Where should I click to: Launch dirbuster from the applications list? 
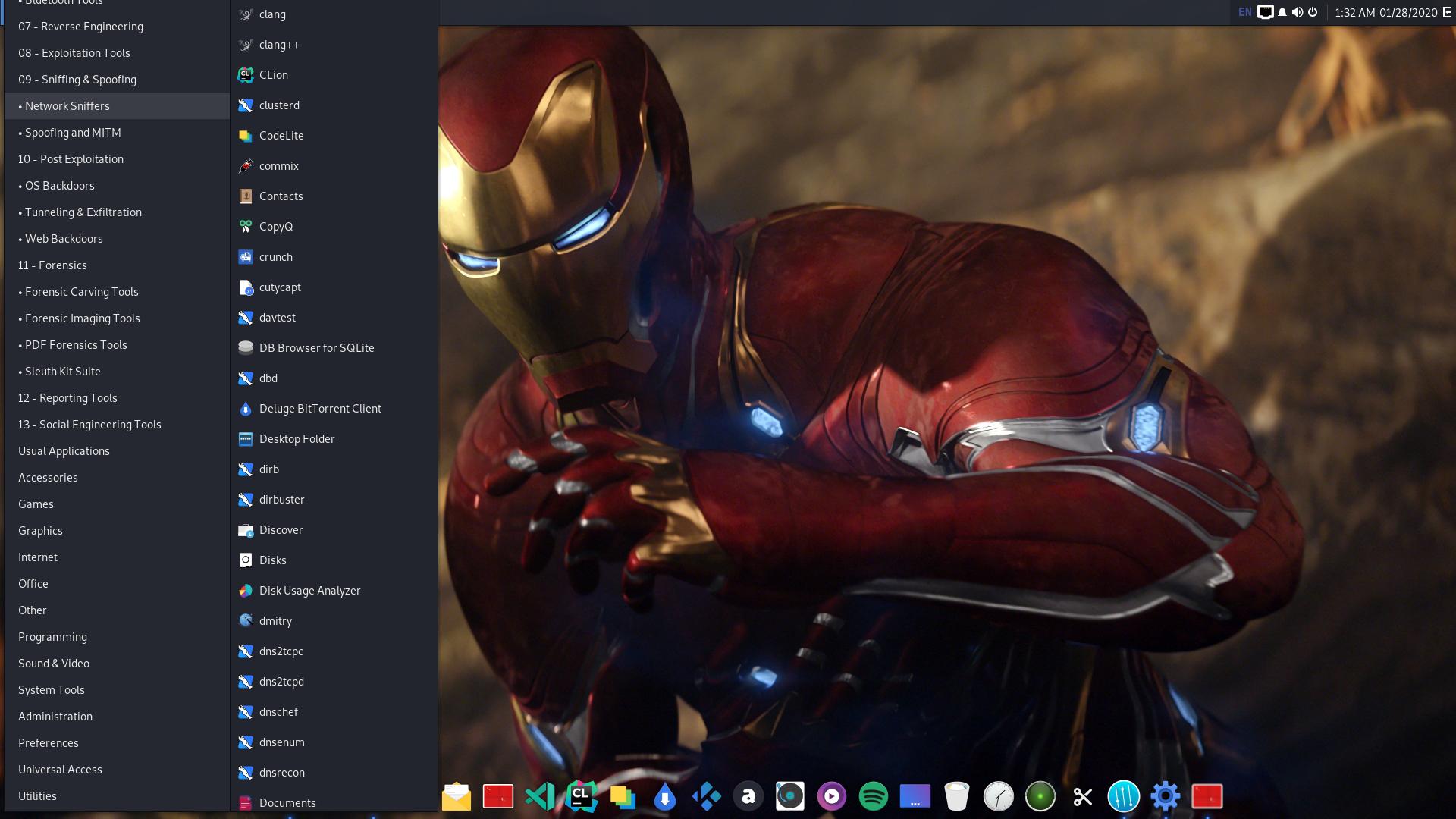(334, 500)
